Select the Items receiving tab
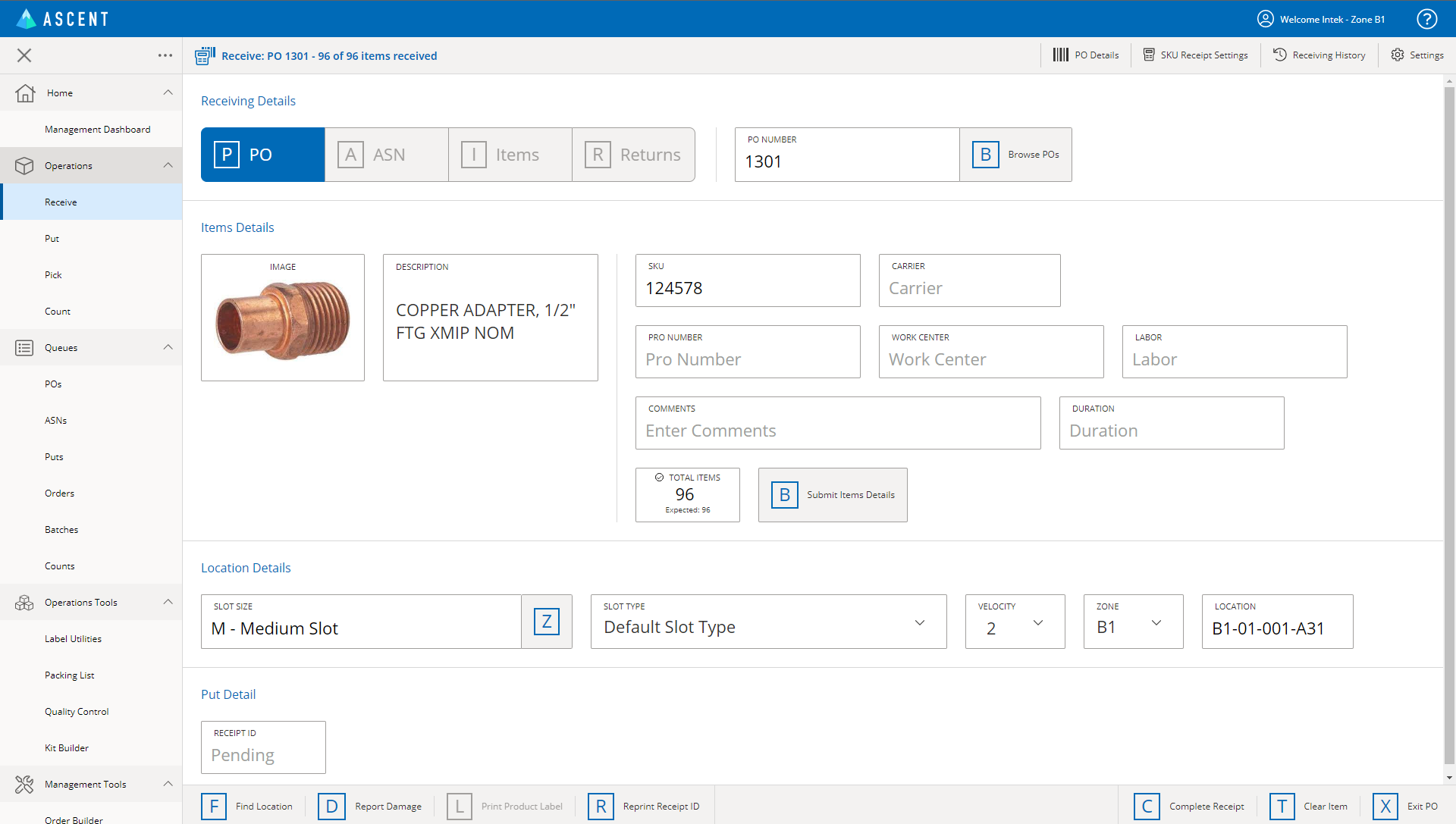 [510, 155]
